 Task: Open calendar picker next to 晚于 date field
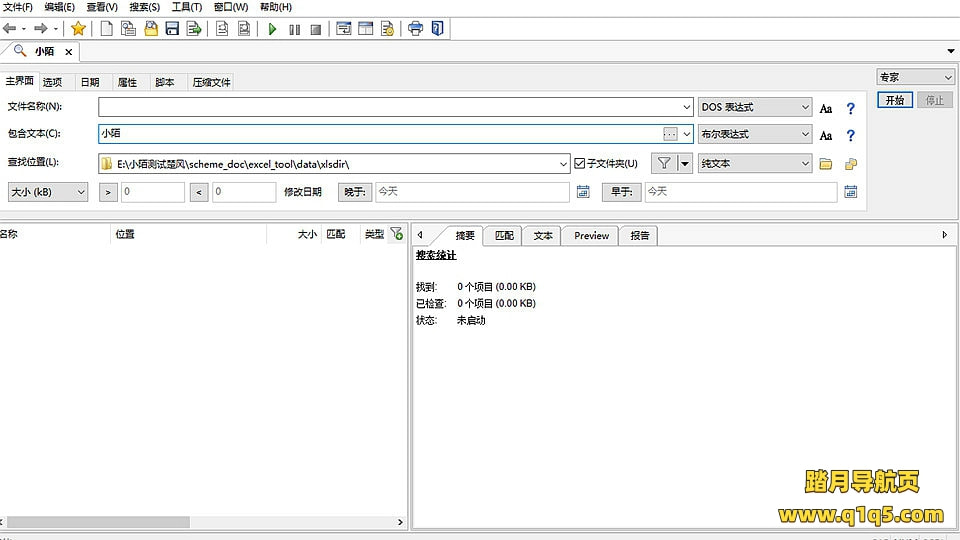(583, 192)
